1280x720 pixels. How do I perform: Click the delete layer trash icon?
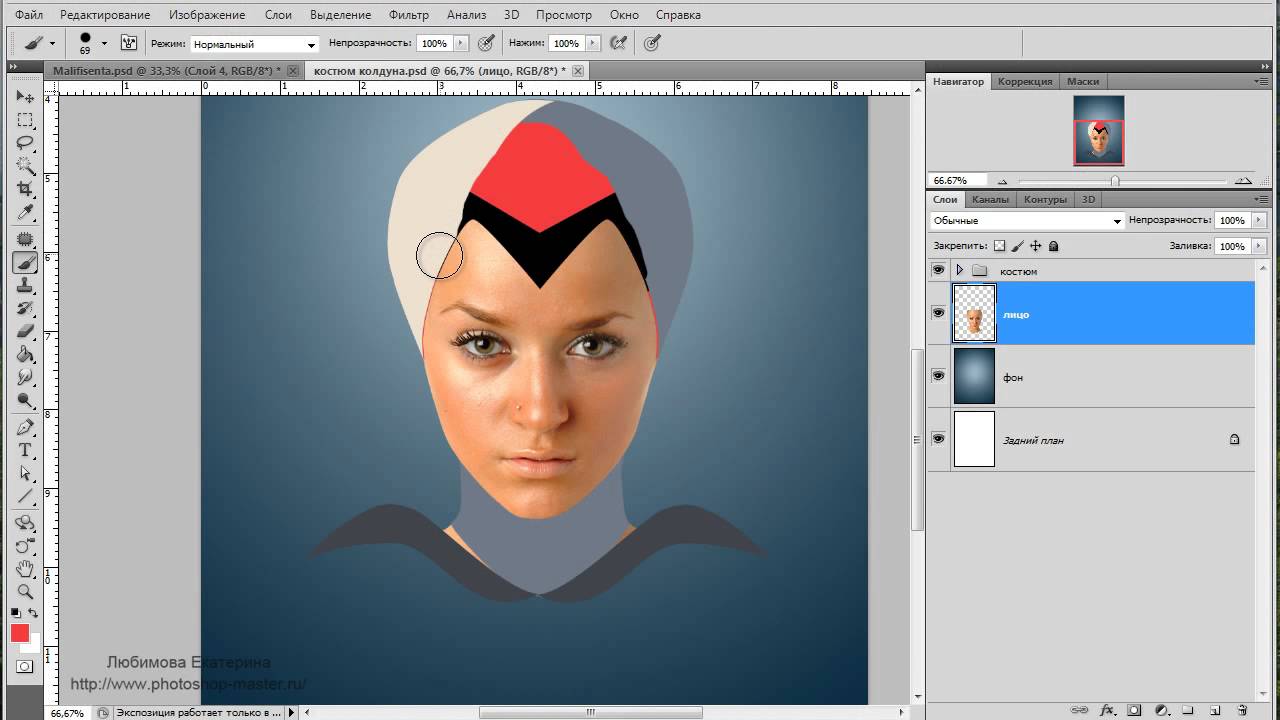[1241, 710]
